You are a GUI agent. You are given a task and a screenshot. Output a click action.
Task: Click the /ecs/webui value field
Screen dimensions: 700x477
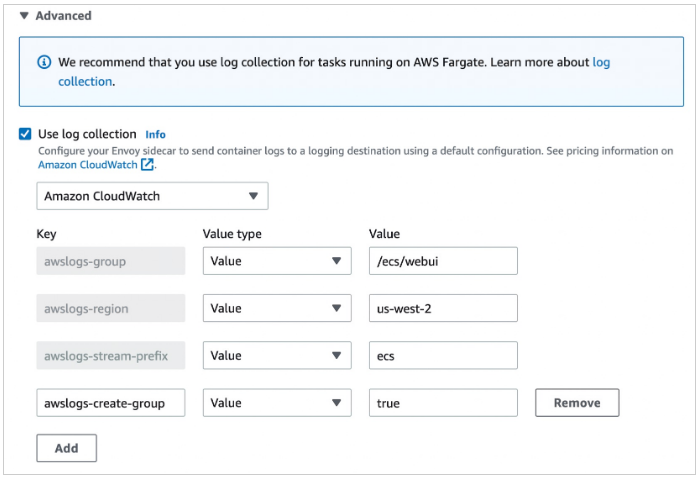point(443,261)
